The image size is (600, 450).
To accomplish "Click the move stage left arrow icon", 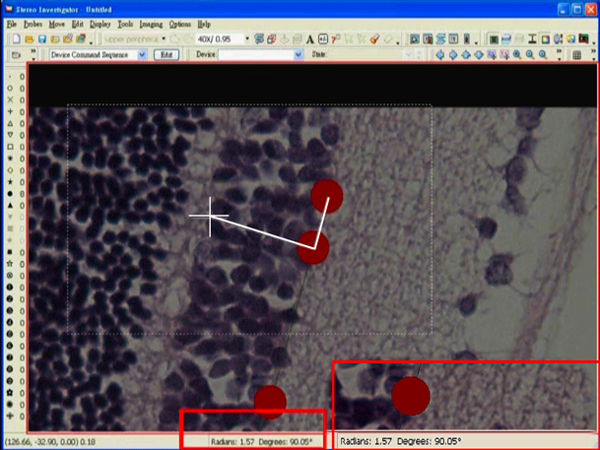I will (x=441, y=55).
